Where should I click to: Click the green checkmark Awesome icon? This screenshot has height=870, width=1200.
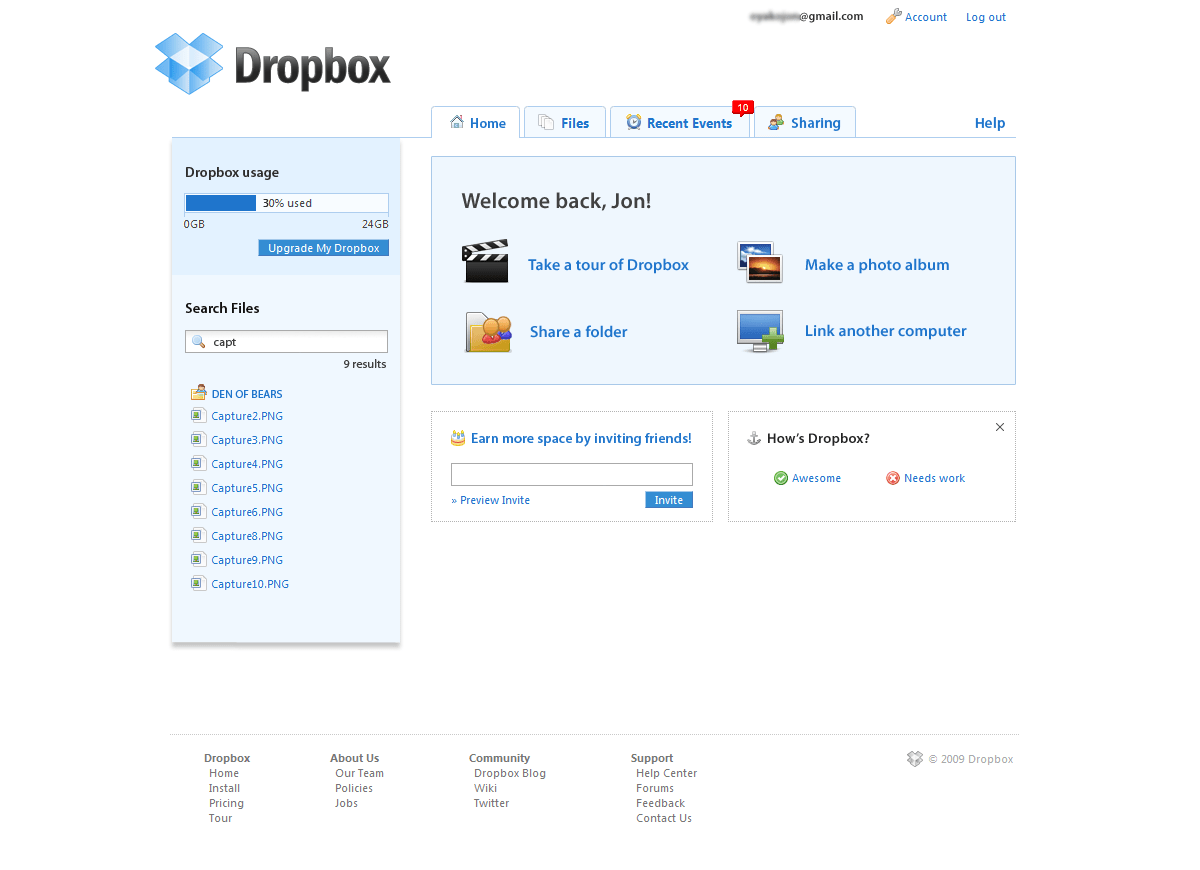(781, 478)
